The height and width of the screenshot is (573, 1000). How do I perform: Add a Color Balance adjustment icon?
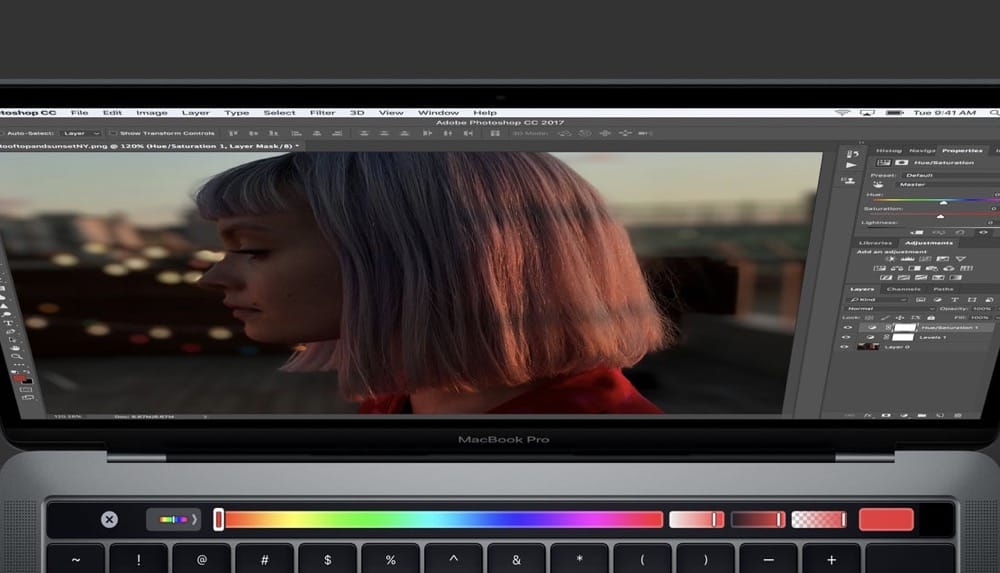897,268
